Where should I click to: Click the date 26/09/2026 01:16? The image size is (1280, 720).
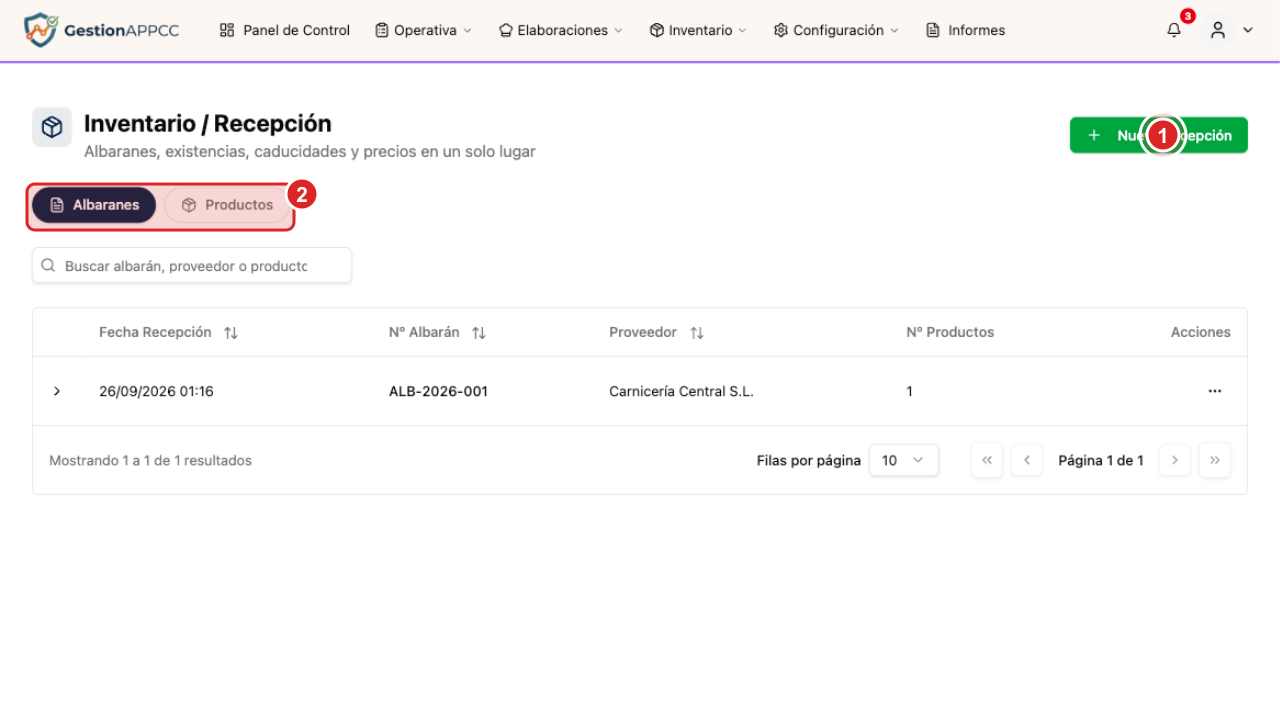[156, 391]
